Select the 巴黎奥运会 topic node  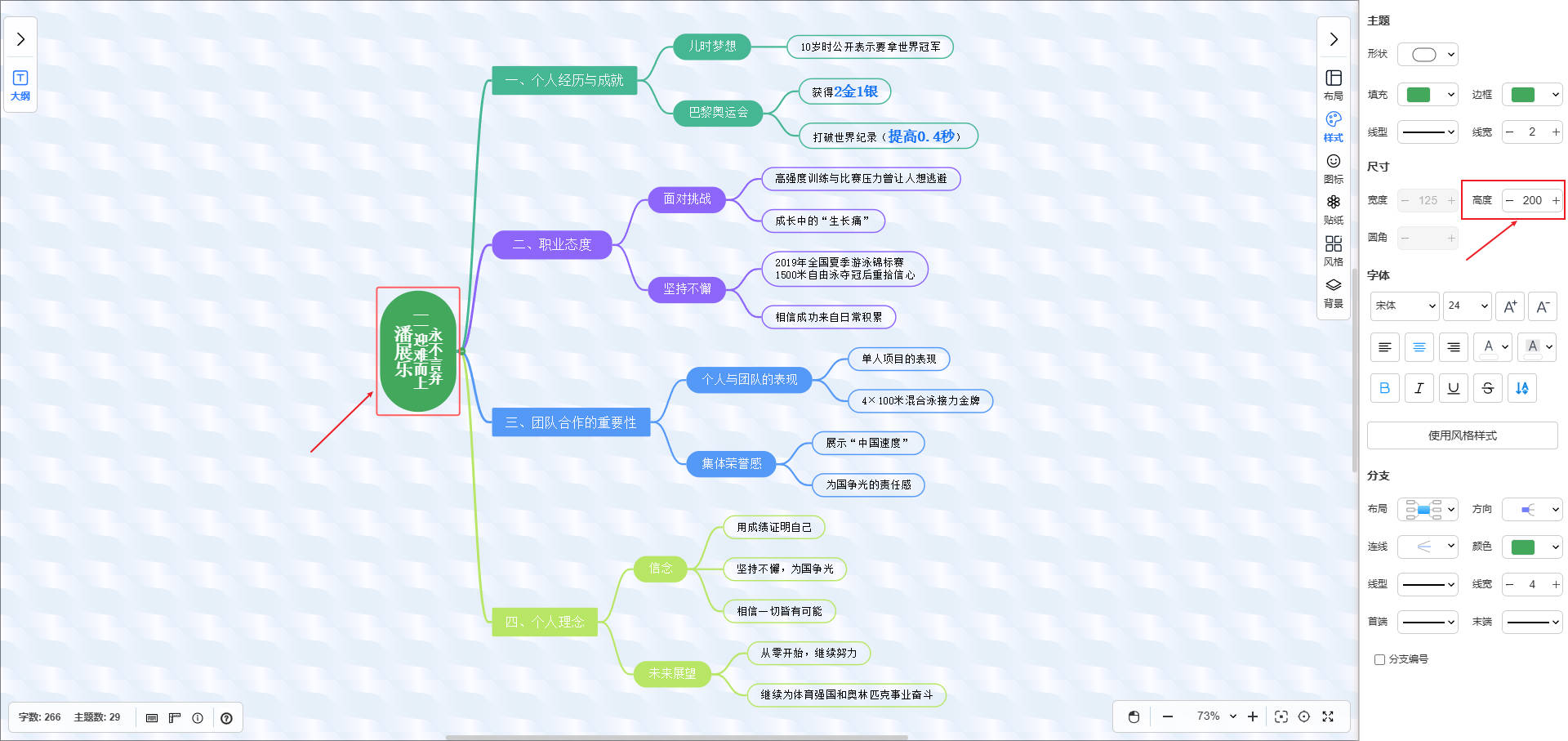(x=718, y=112)
